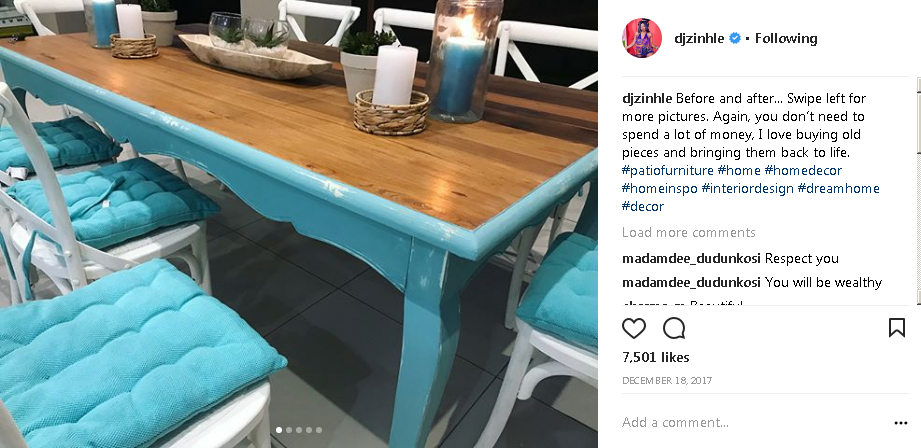Expand Load more comments
The image size is (921, 448).
click(688, 233)
